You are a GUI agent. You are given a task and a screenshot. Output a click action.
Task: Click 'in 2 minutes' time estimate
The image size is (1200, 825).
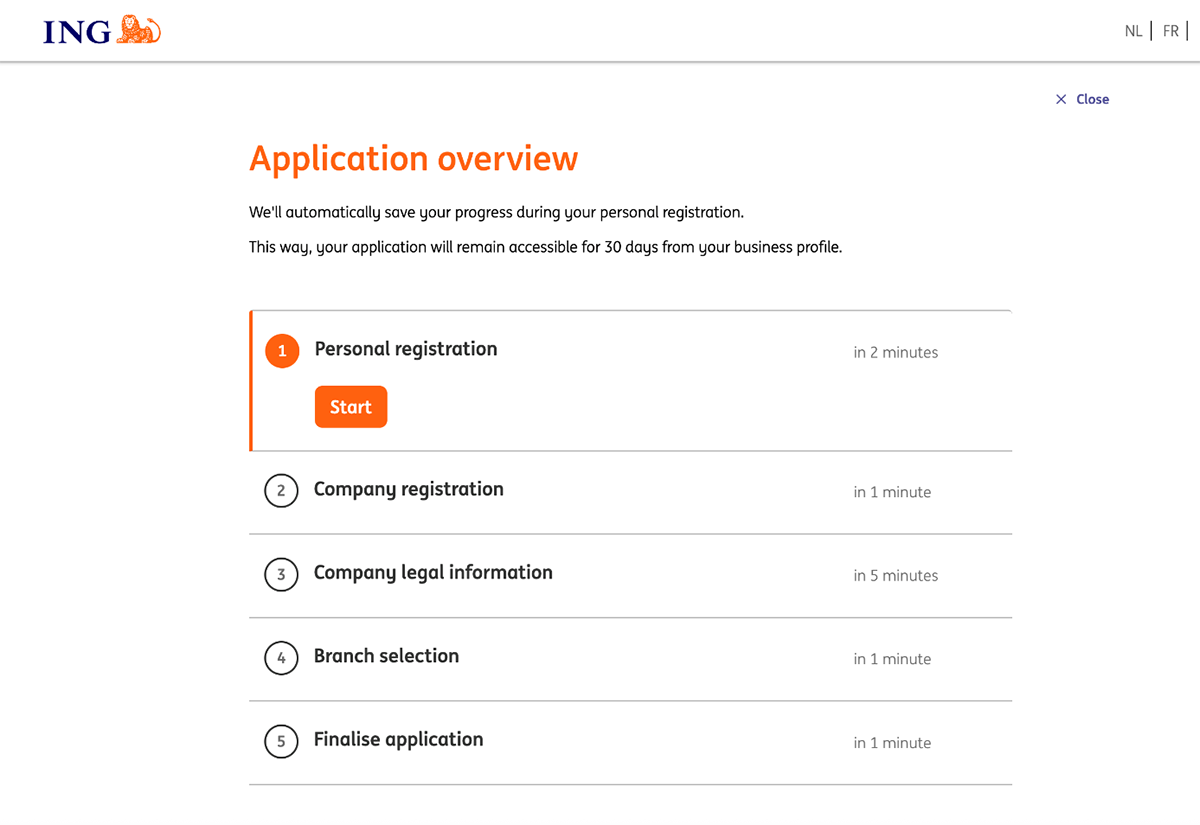(x=895, y=352)
